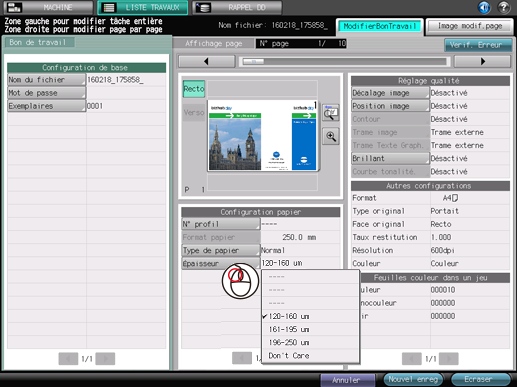Image resolution: width=517 pixels, height=387 pixels.
Task: Choose 196-250 um thickness option
Action: point(310,342)
